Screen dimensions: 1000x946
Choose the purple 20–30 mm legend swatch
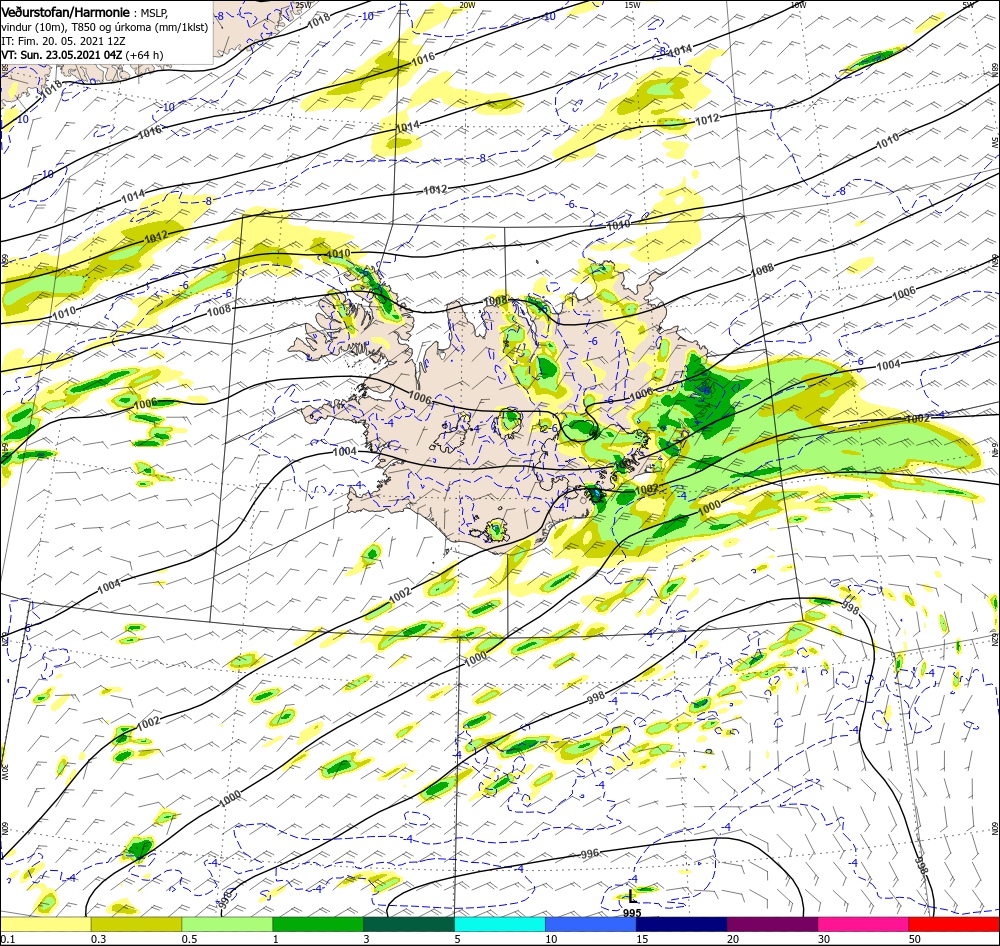[772, 924]
